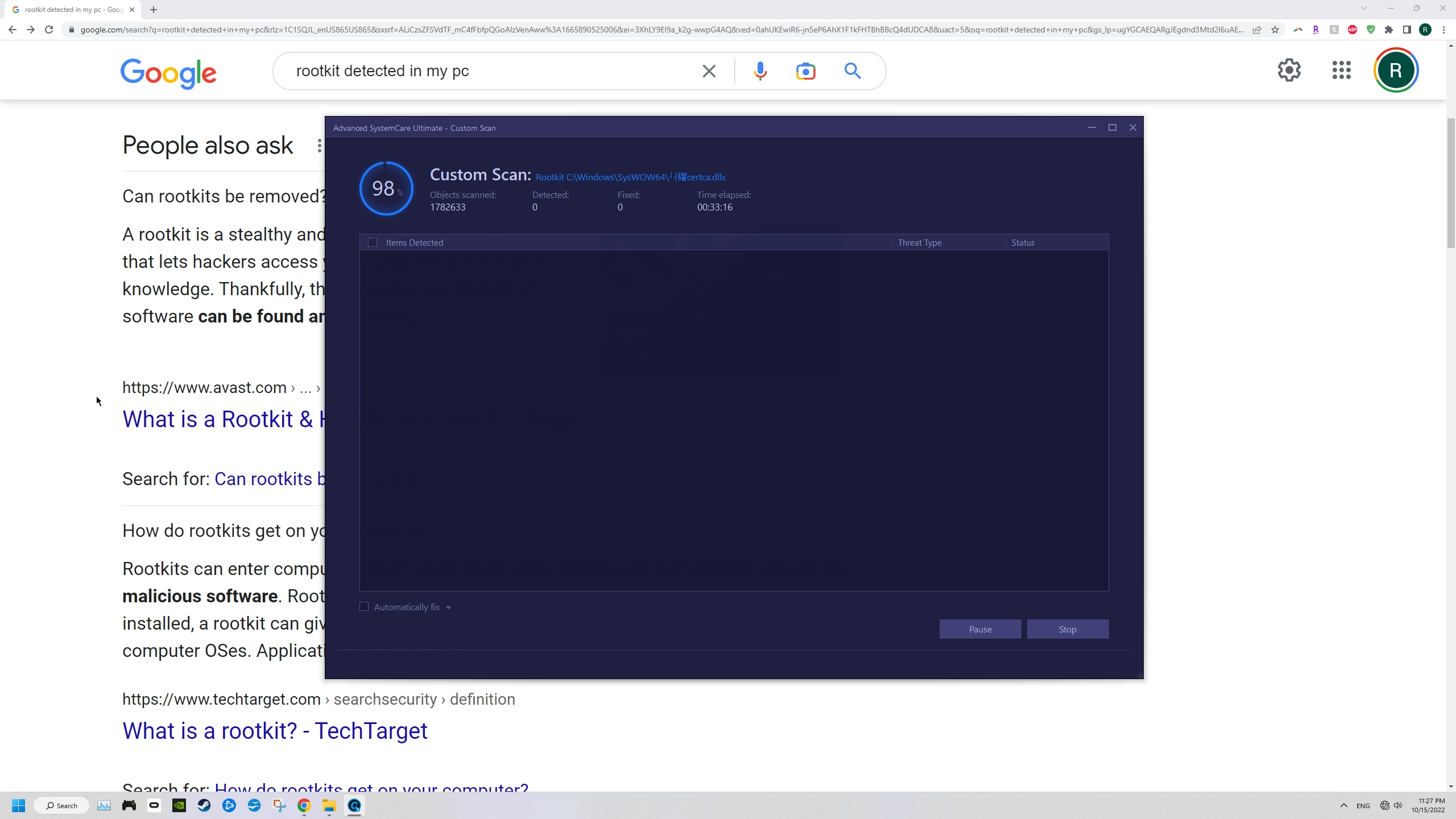The height and width of the screenshot is (819, 1456).
Task: Pause the custom scan
Action: pos(979,629)
